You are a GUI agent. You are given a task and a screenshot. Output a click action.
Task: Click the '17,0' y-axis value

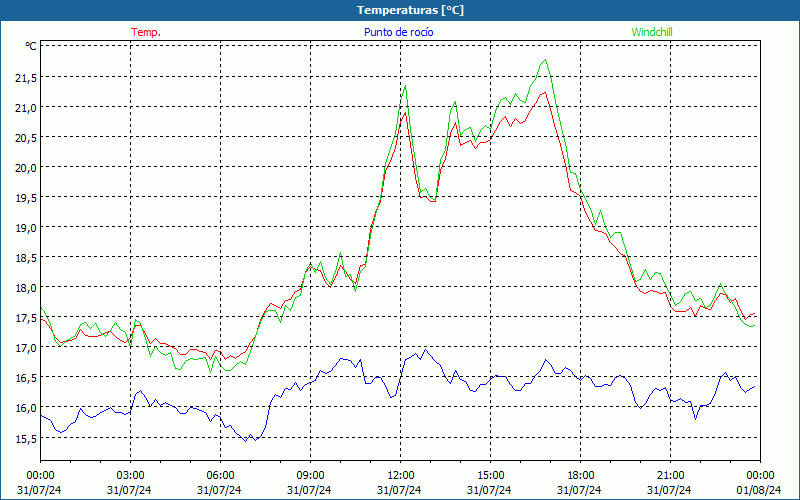pyautogui.click(x=26, y=347)
